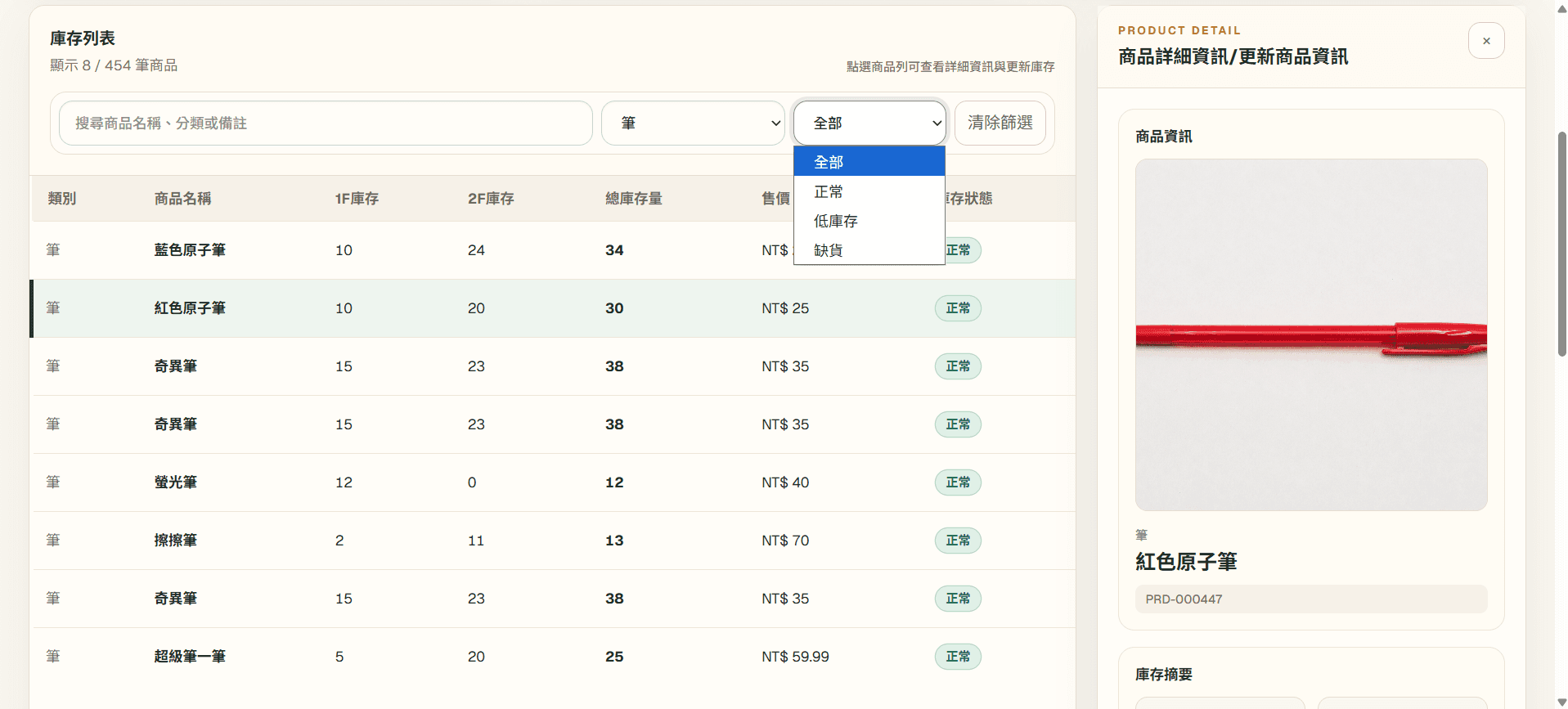The width and height of the screenshot is (1568, 709).
Task: Focus the product search input field
Action: 326,123
